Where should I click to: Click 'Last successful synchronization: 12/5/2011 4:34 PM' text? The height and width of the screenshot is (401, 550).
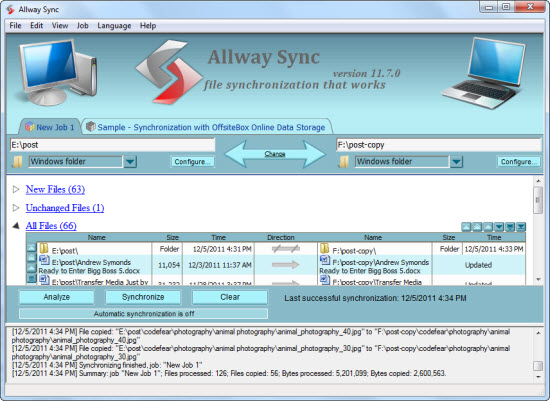375,298
